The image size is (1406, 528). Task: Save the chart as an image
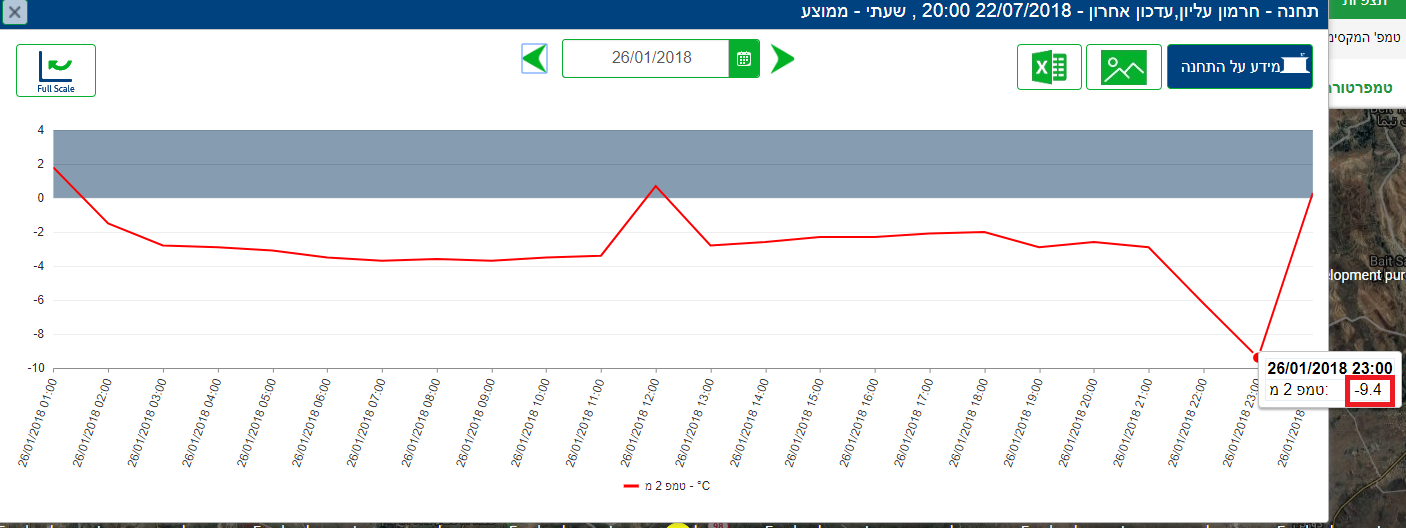pyautogui.click(x=1123, y=67)
